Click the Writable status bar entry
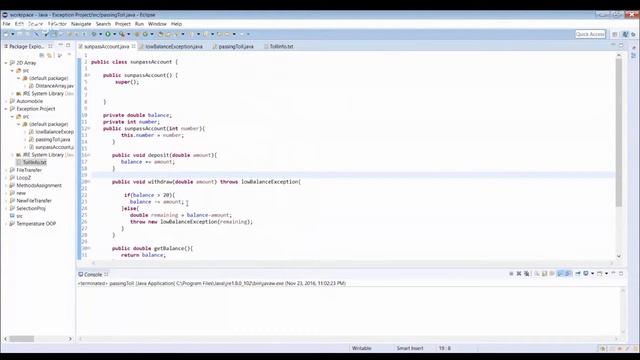Viewport: 640px width, 360px height. point(362,348)
